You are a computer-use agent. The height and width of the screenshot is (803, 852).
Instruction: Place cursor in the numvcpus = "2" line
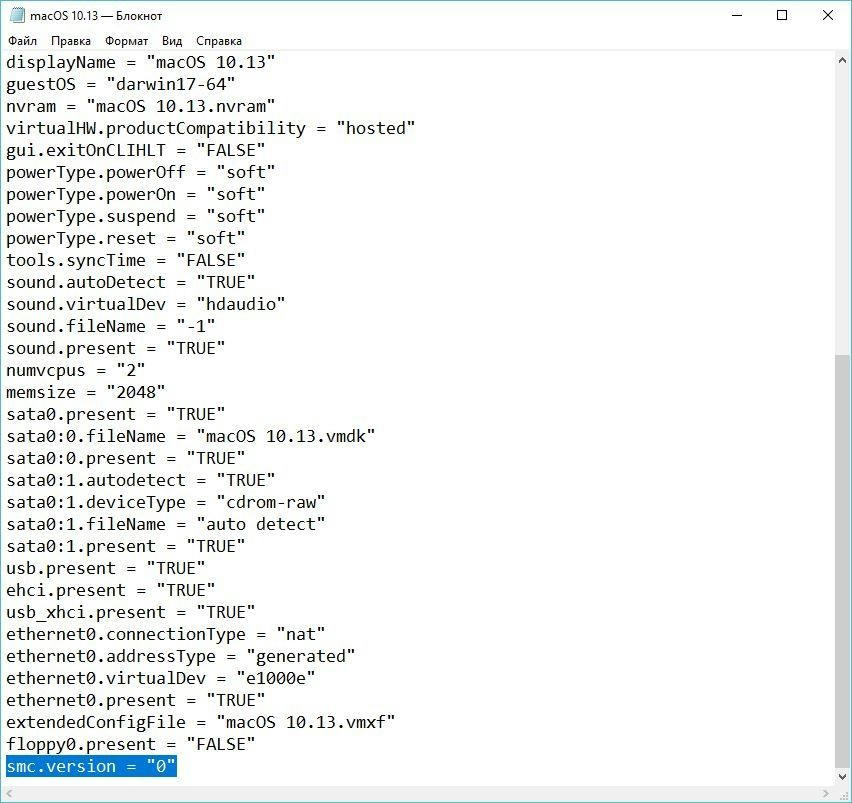point(75,370)
